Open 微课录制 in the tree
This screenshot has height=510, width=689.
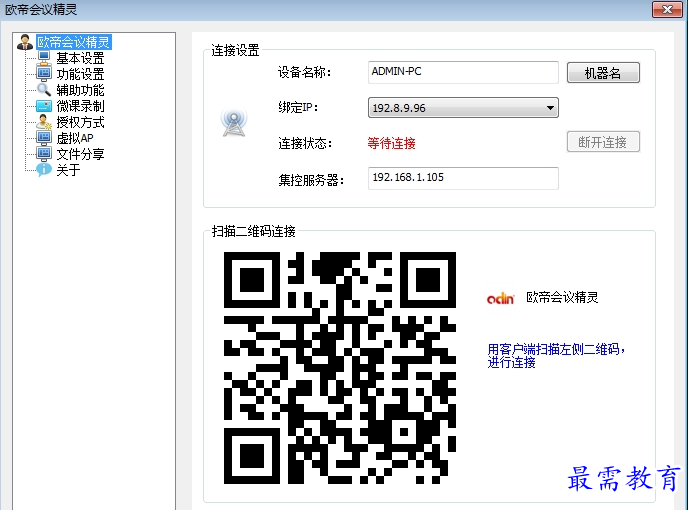tap(80, 106)
